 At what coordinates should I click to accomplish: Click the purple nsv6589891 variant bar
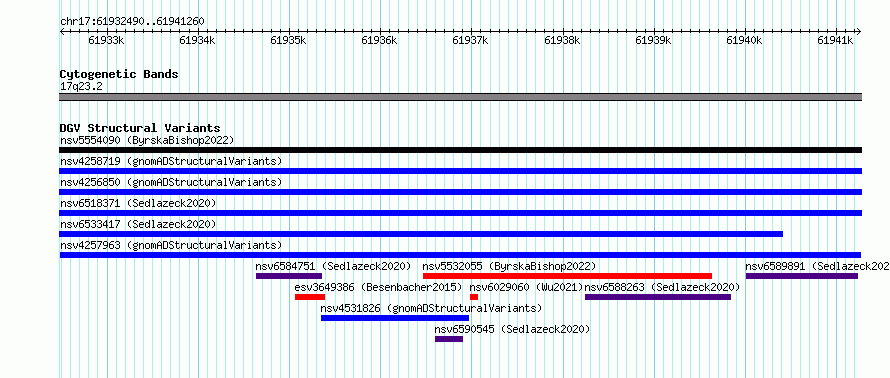tap(801, 276)
